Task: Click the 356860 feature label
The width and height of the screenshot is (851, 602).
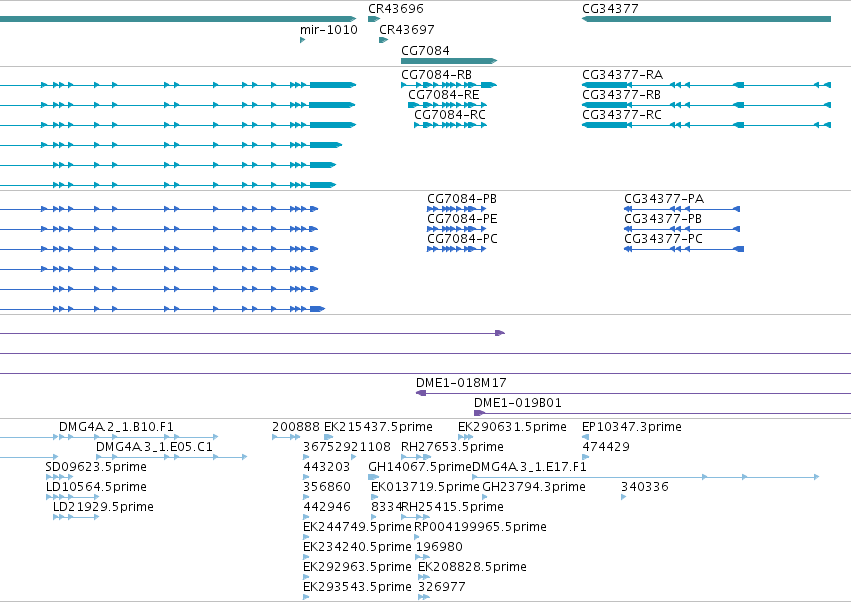Action: (x=327, y=487)
